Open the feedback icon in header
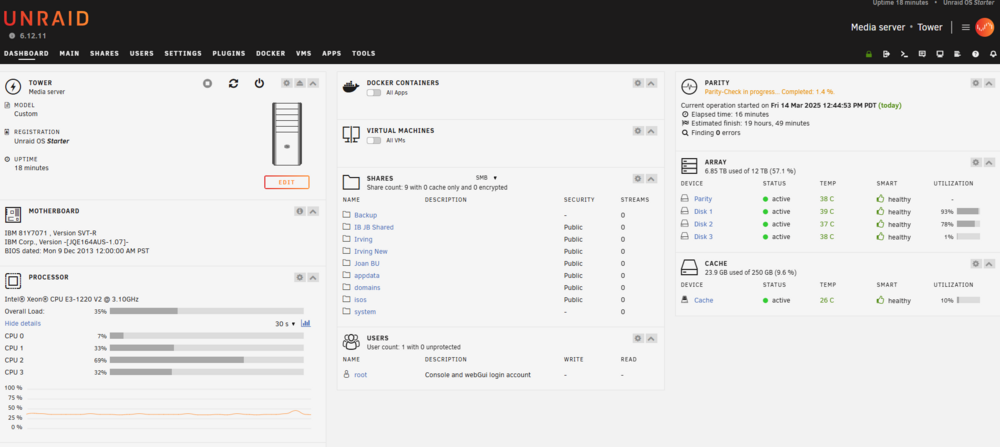Screen dimensions: 1000x447 pos(922,54)
